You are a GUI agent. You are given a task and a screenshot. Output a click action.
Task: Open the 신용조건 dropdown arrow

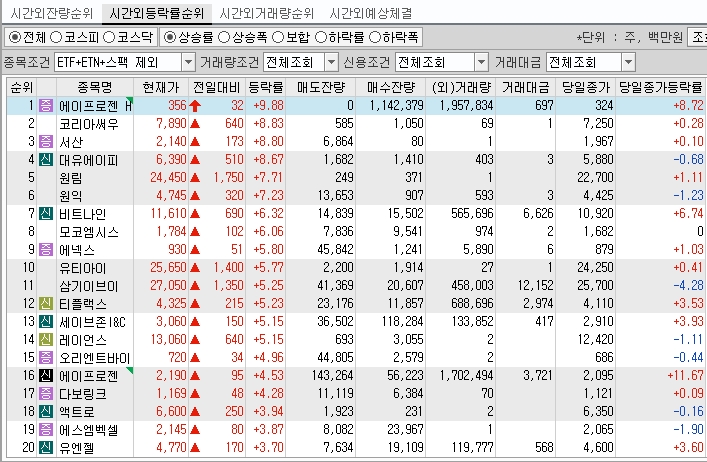tap(482, 62)
